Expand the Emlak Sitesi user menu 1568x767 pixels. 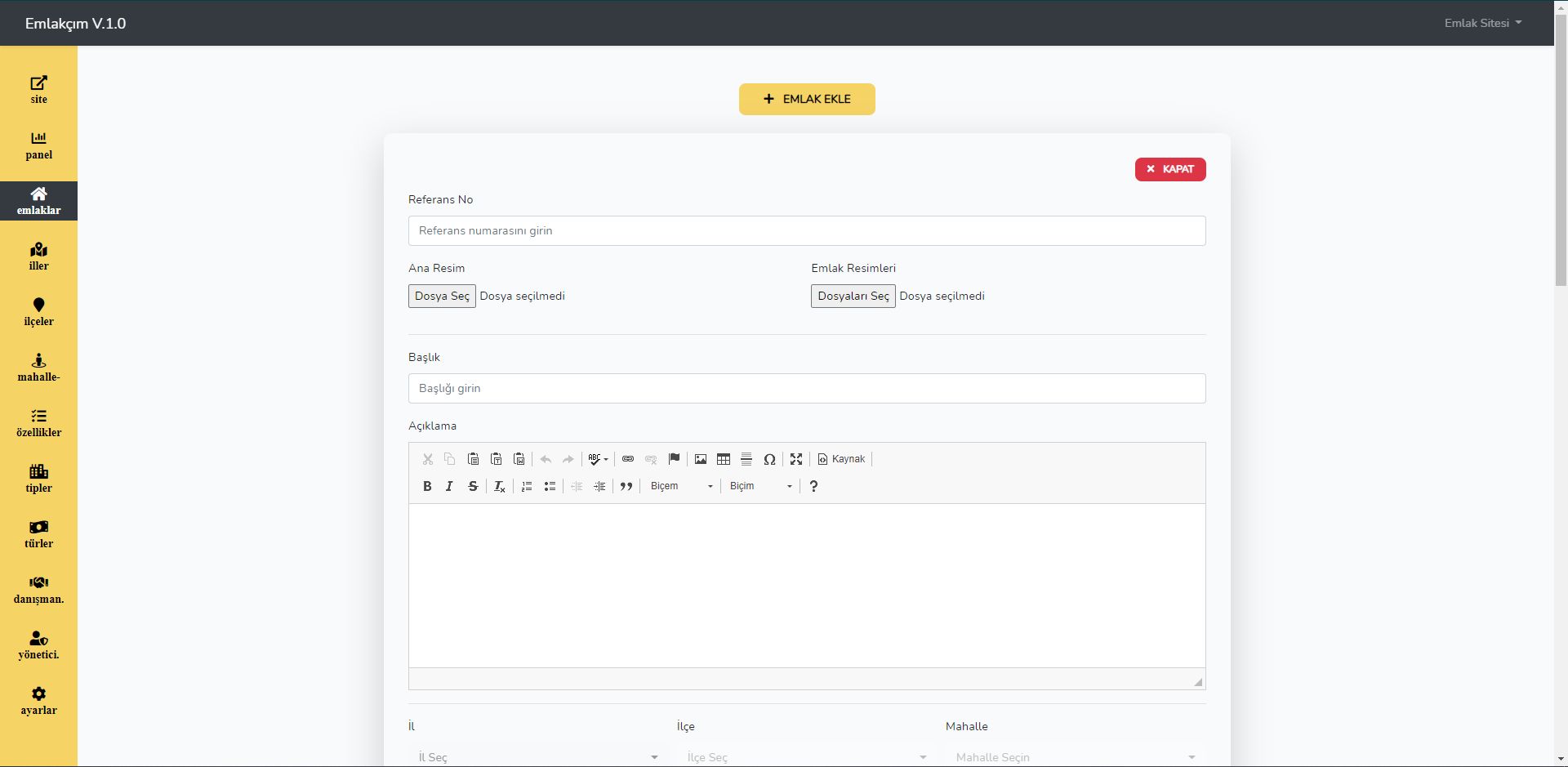pos(1482,23)
